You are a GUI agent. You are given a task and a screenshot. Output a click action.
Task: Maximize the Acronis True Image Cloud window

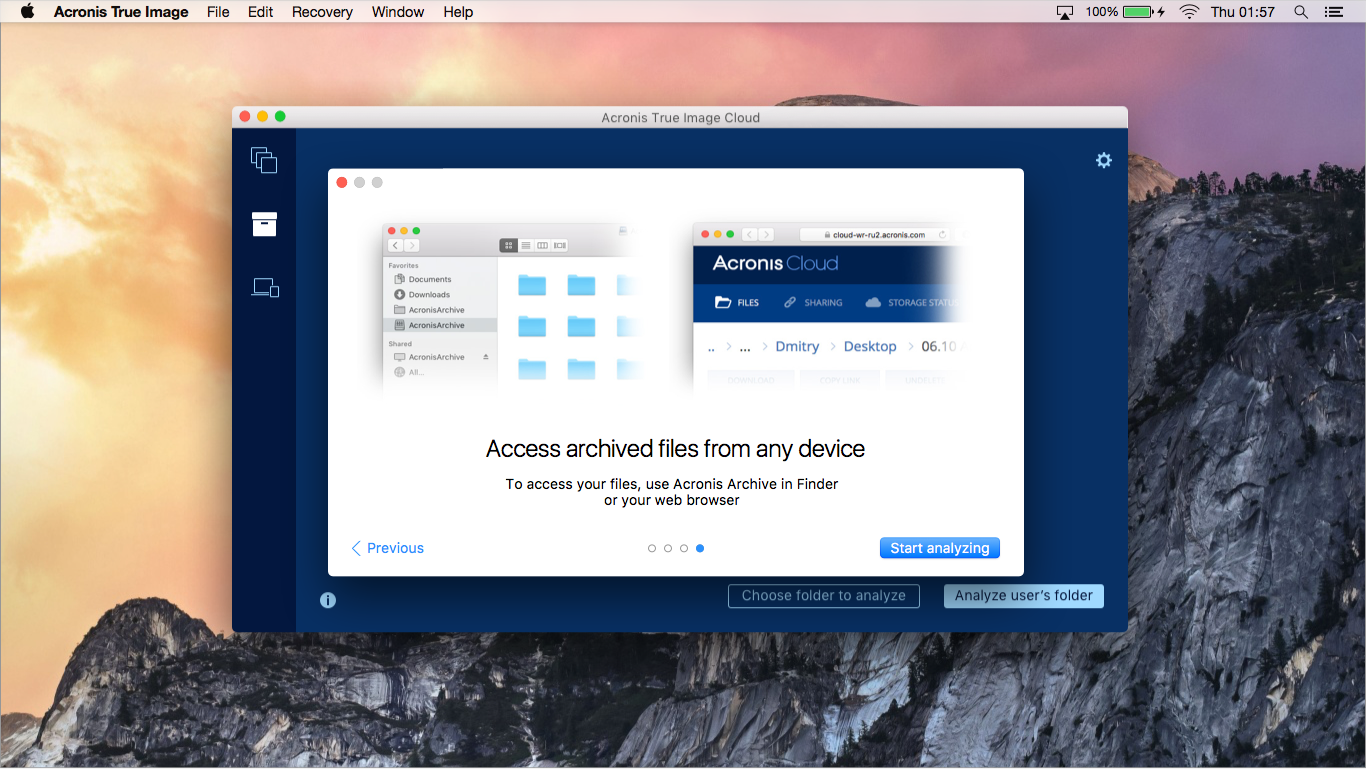click(280, 117)
